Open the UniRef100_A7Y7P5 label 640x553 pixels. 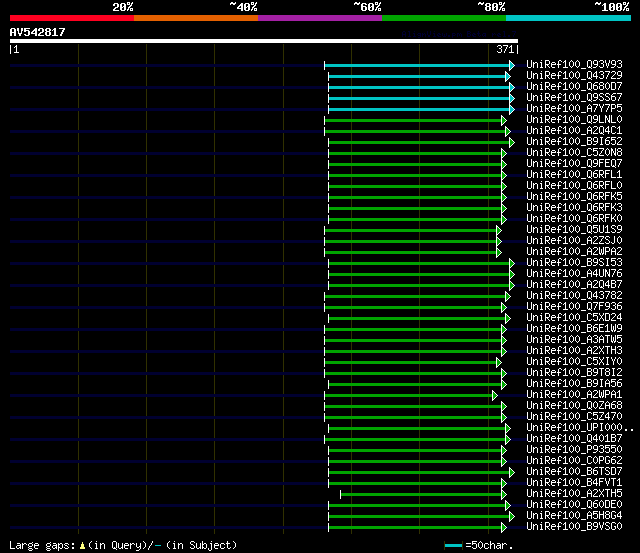(x=574, y=109)
